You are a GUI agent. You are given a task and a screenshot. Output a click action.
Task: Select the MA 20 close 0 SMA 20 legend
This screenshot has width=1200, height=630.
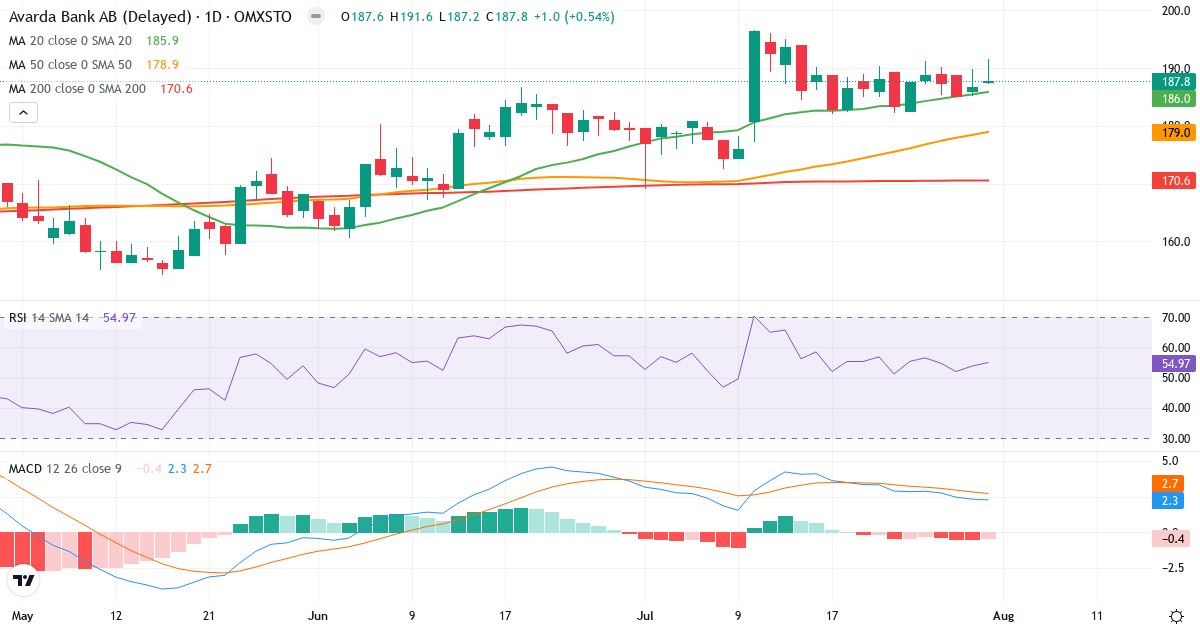click(70, 41)
